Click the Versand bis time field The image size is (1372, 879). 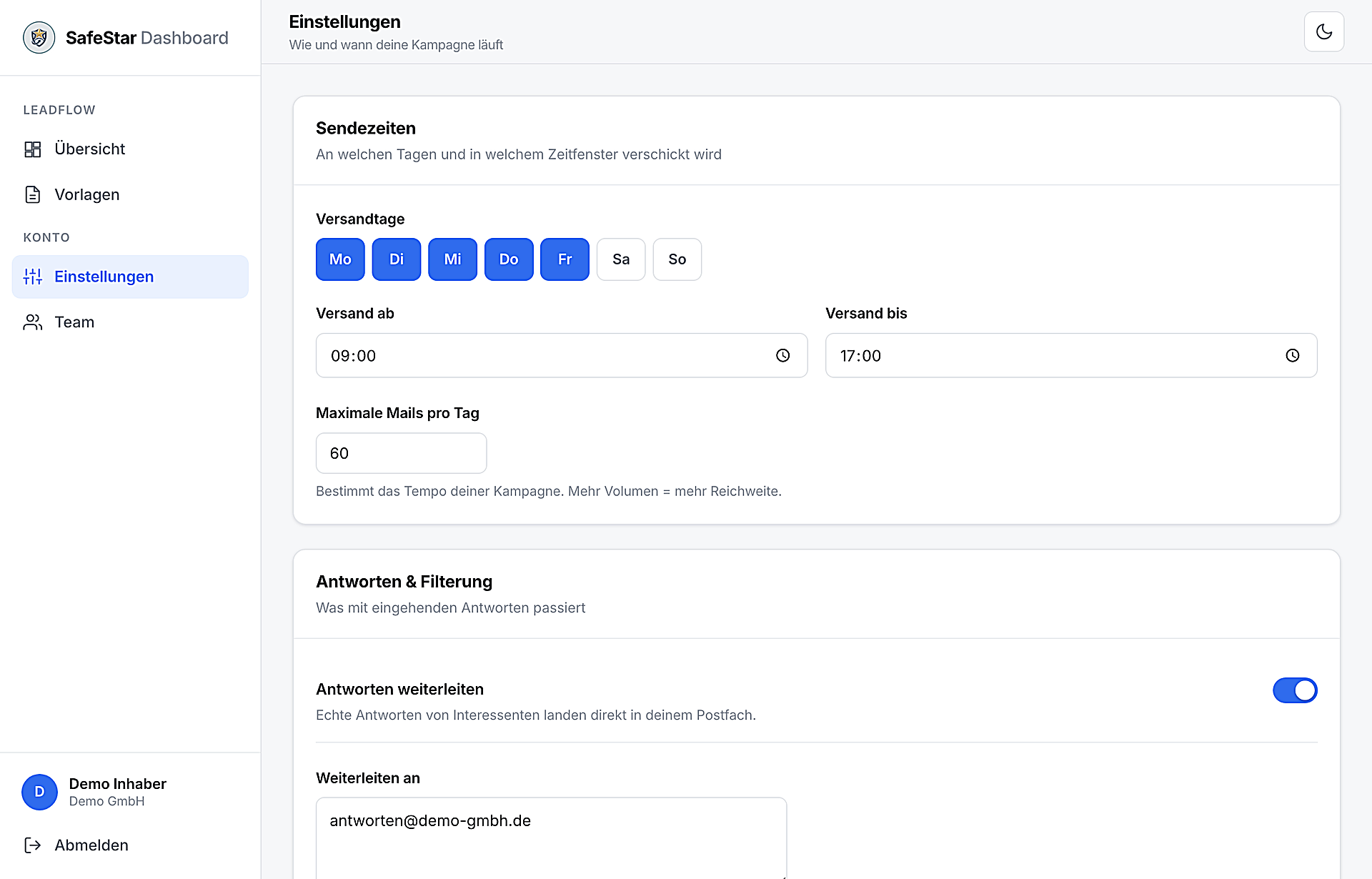point(1071,356)
